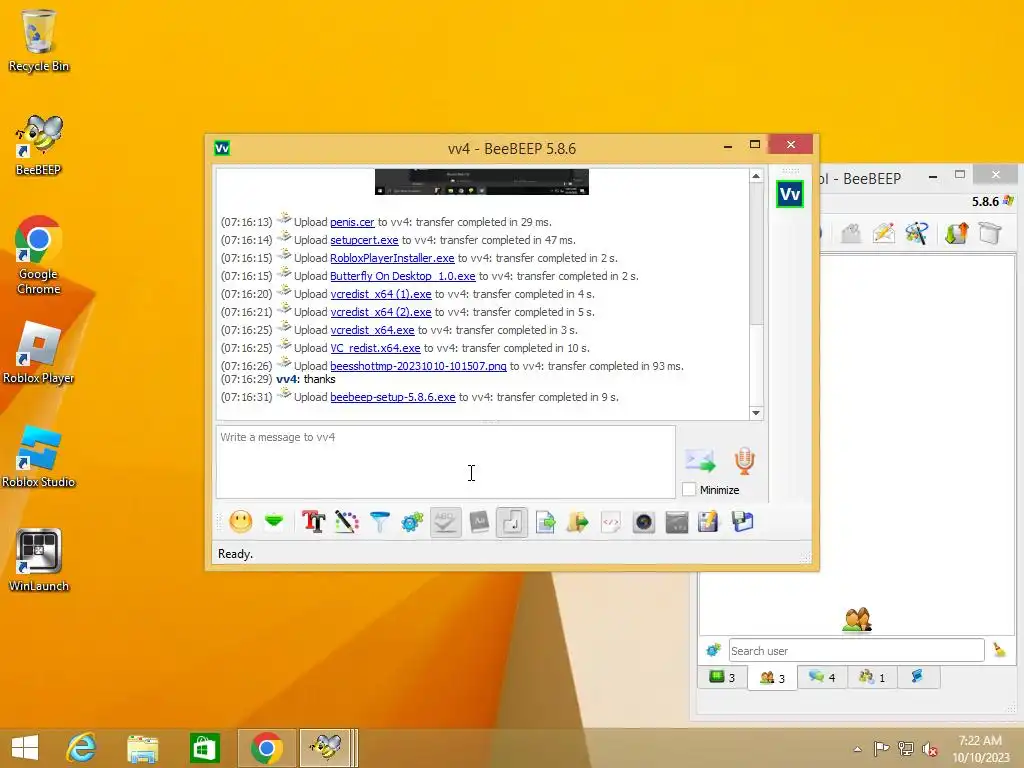
Task: Clear search with the broom icon
Action: tap(999, 650)
